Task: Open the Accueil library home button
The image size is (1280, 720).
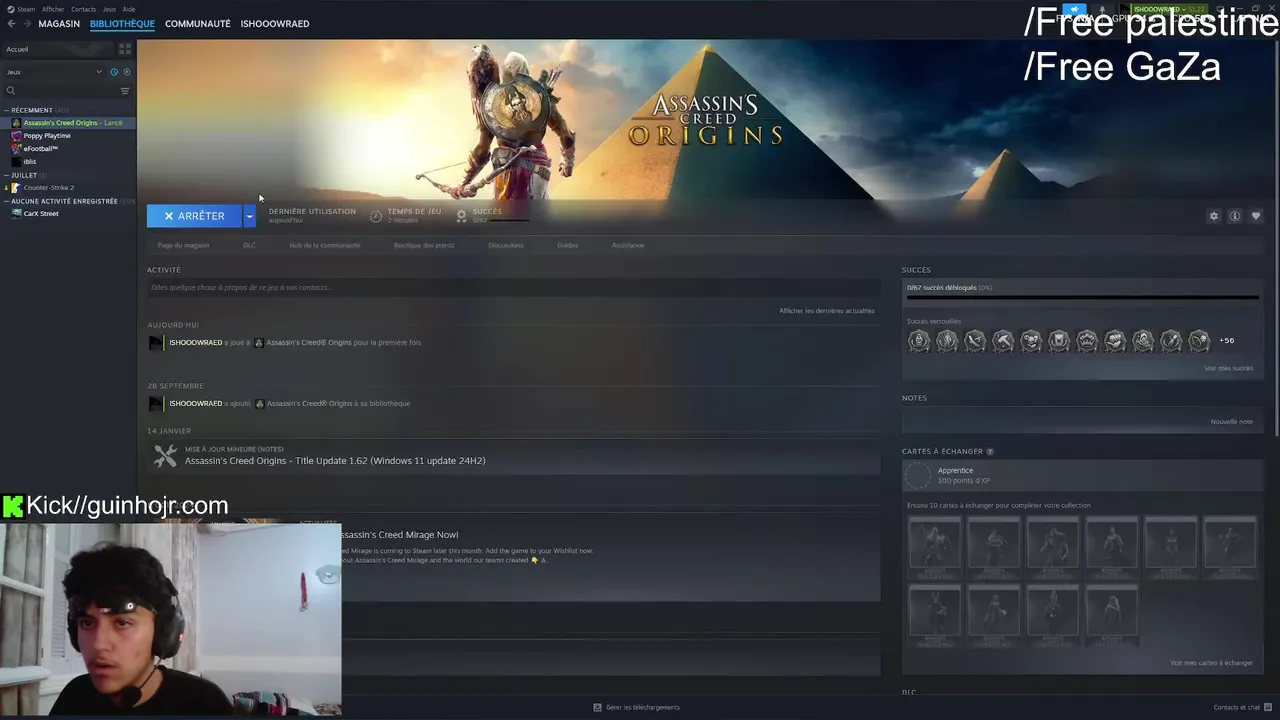Action: point(58,49)
